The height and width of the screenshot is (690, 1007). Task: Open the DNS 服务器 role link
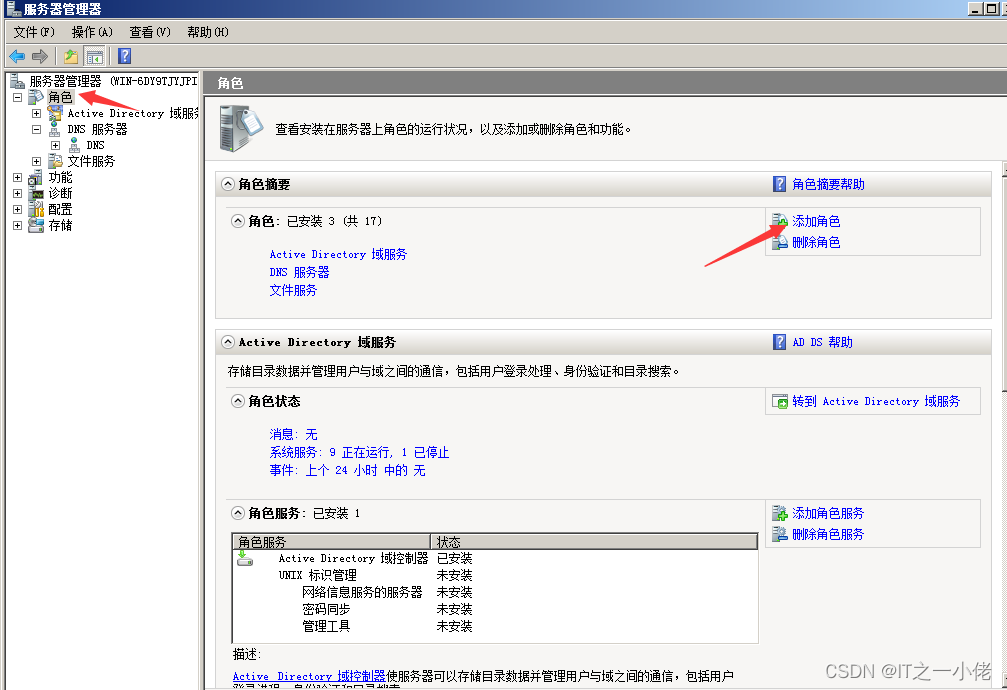coord(299,272)
